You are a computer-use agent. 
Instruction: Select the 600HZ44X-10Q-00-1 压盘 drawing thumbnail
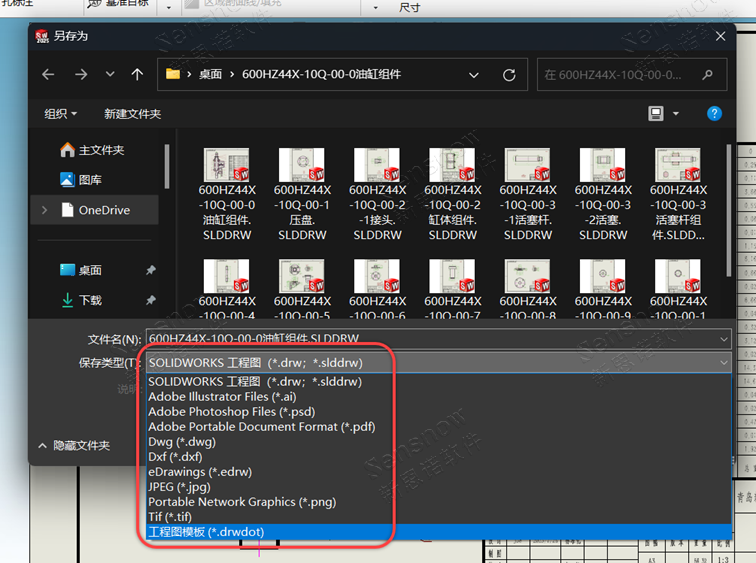[301, 195]
